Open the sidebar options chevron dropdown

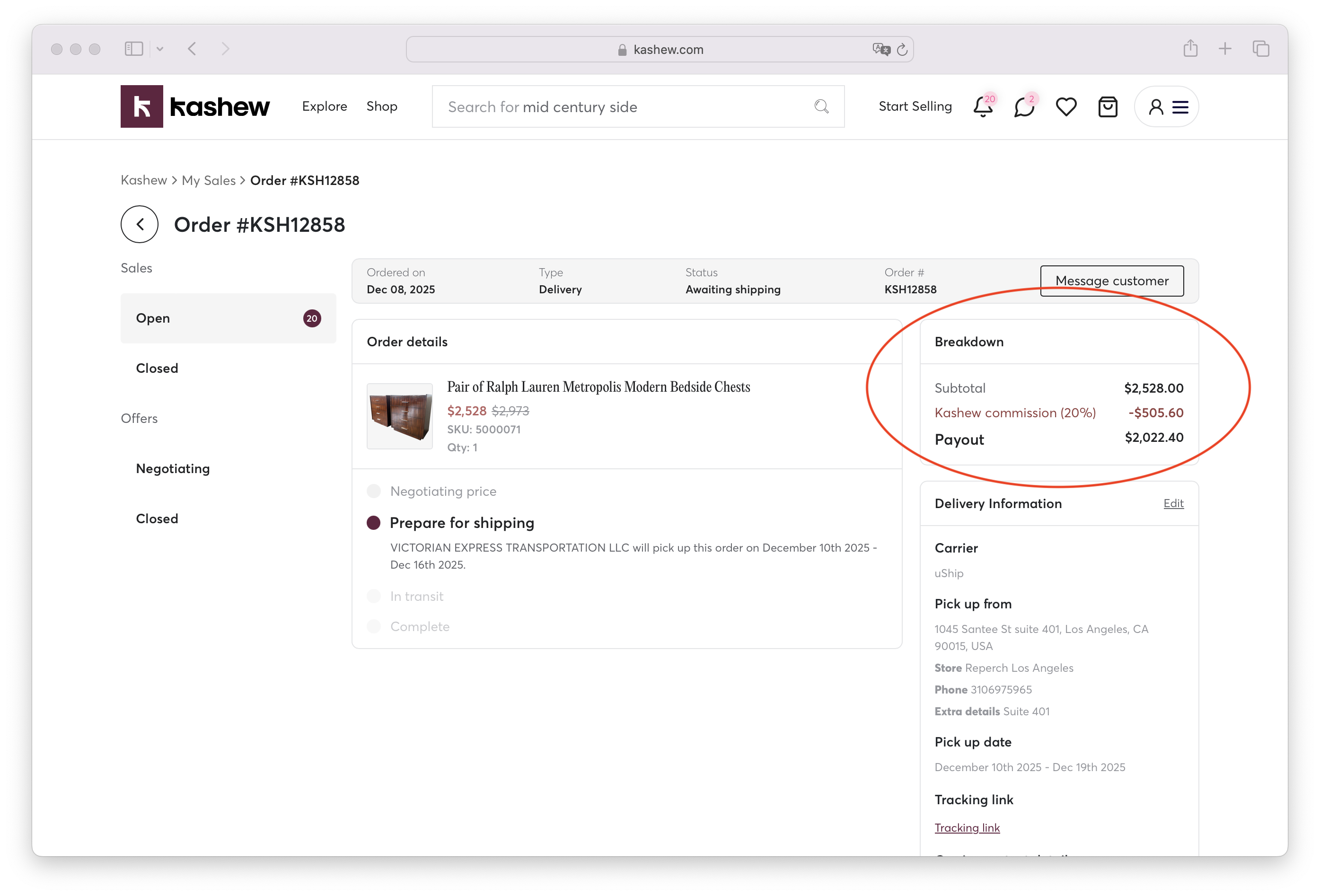pos(160,49)
